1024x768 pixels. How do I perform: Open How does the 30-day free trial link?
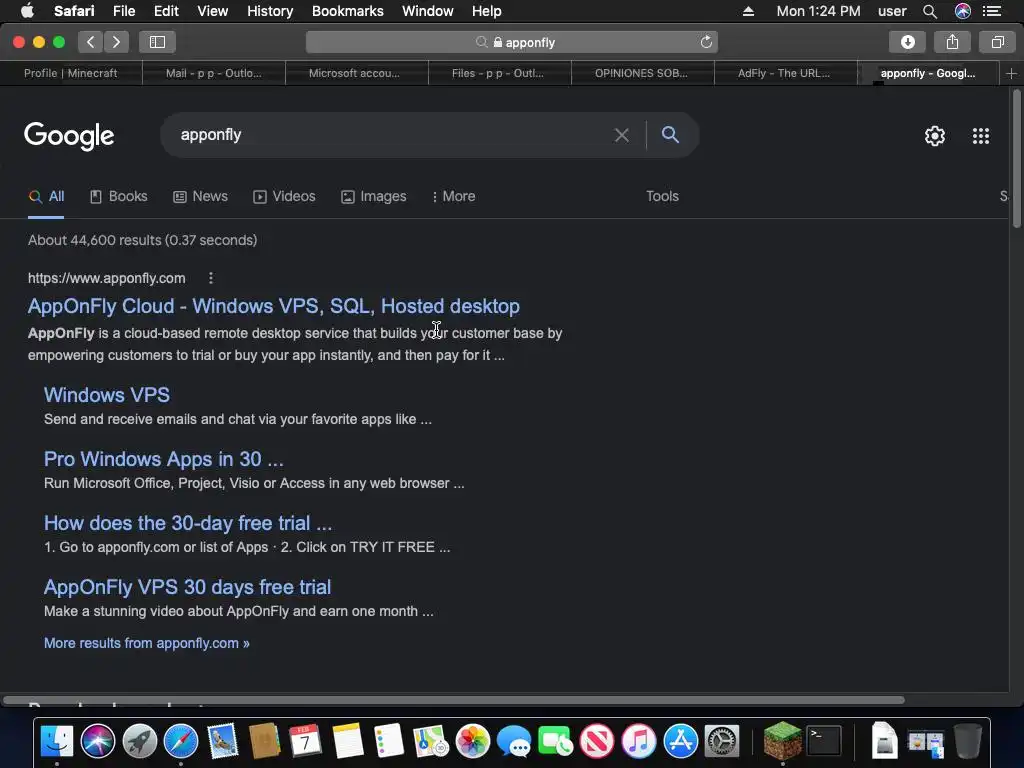[x=187, y=523]
